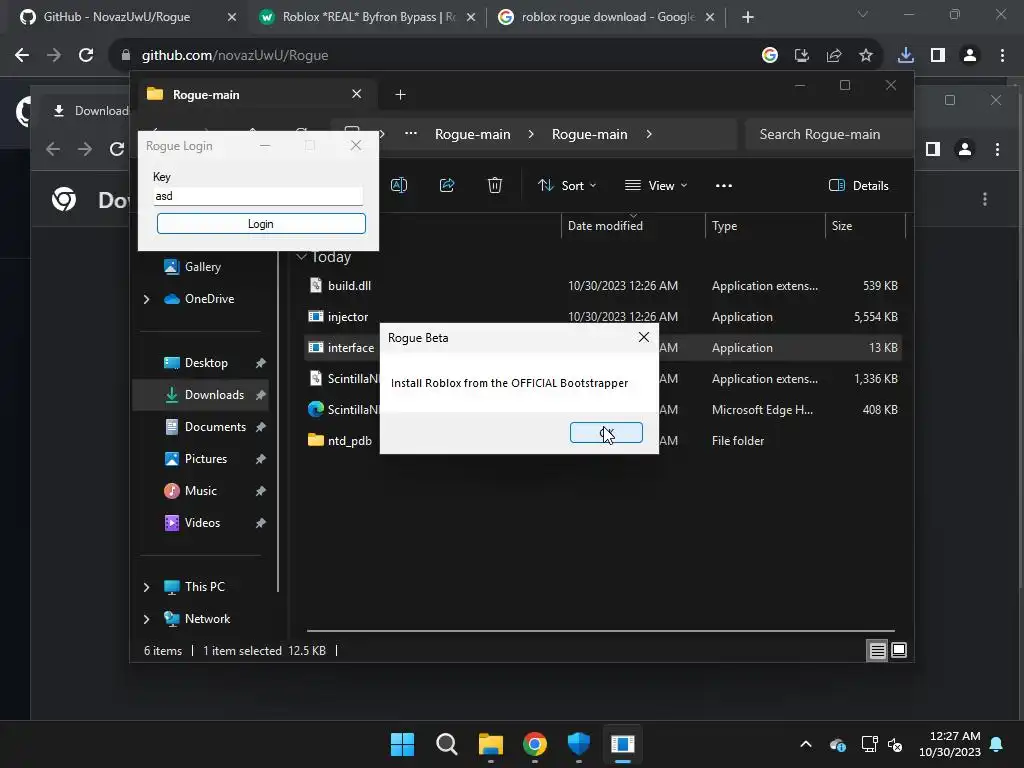Switch to the details list view layout
The width and height of the screenshot is (1024, 768).
click(877, 650)
